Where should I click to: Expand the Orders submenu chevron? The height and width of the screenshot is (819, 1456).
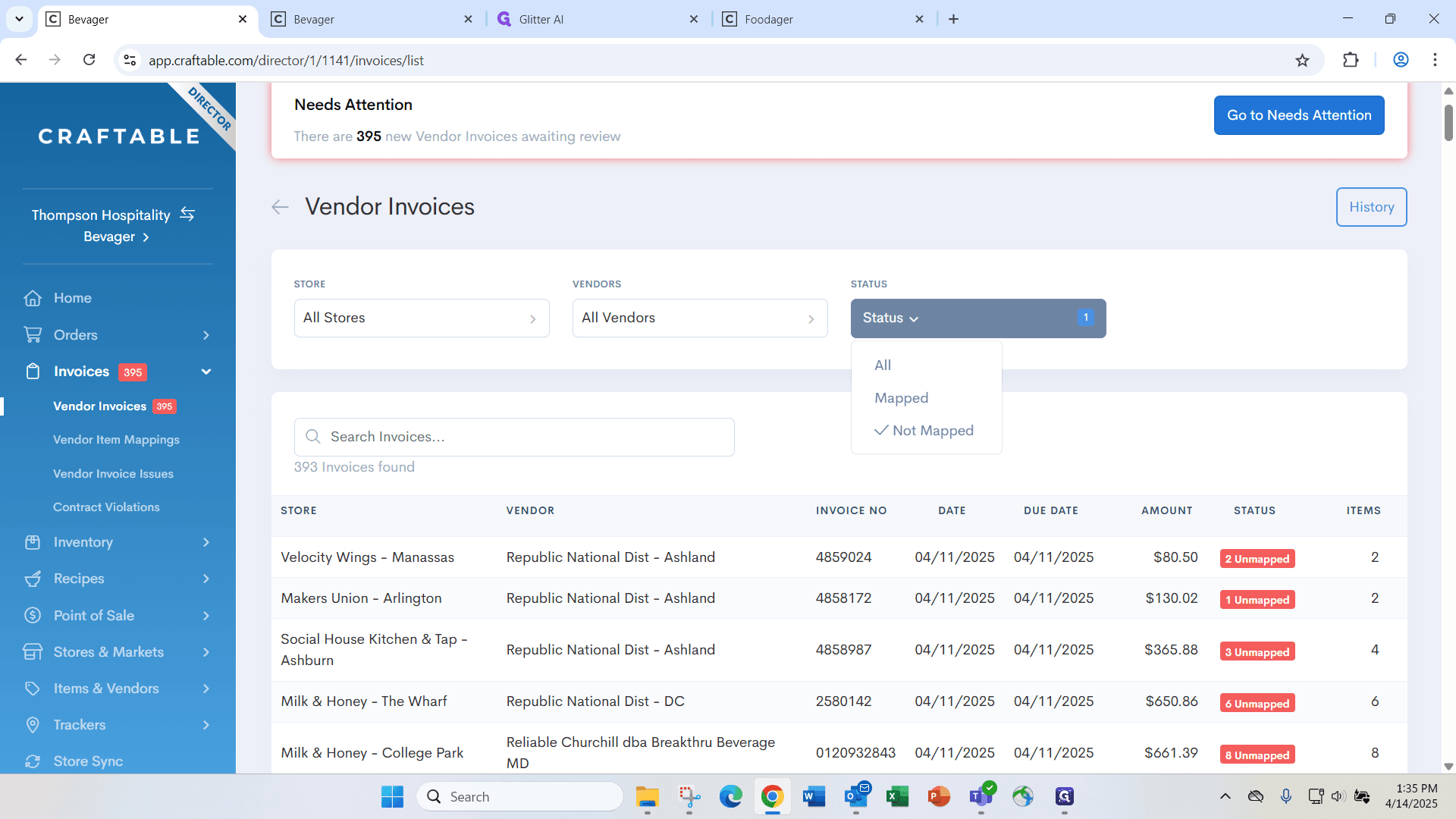(206, 335)
